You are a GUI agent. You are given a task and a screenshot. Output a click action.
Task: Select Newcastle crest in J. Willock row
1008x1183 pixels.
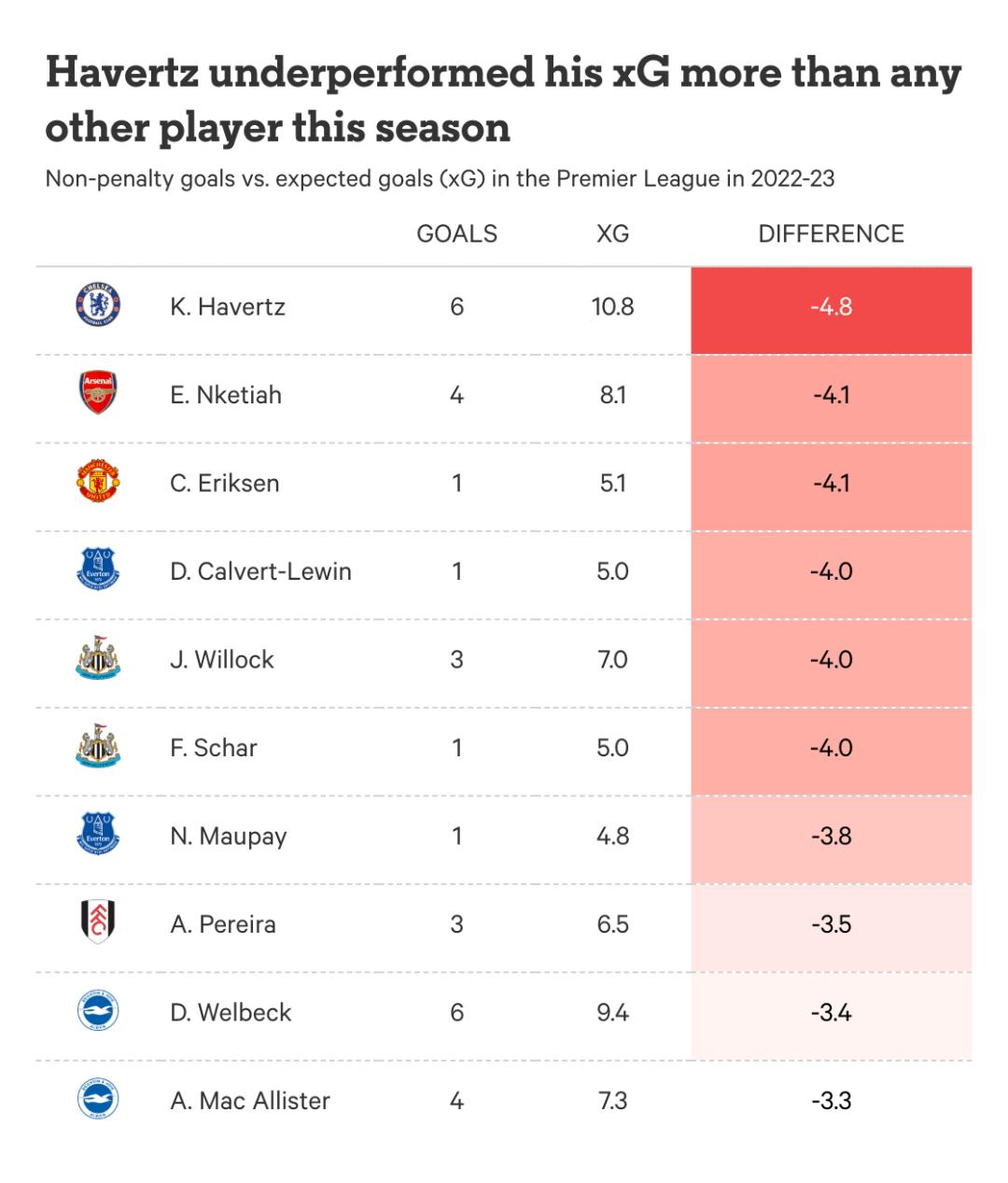click(x=98, y=658)
